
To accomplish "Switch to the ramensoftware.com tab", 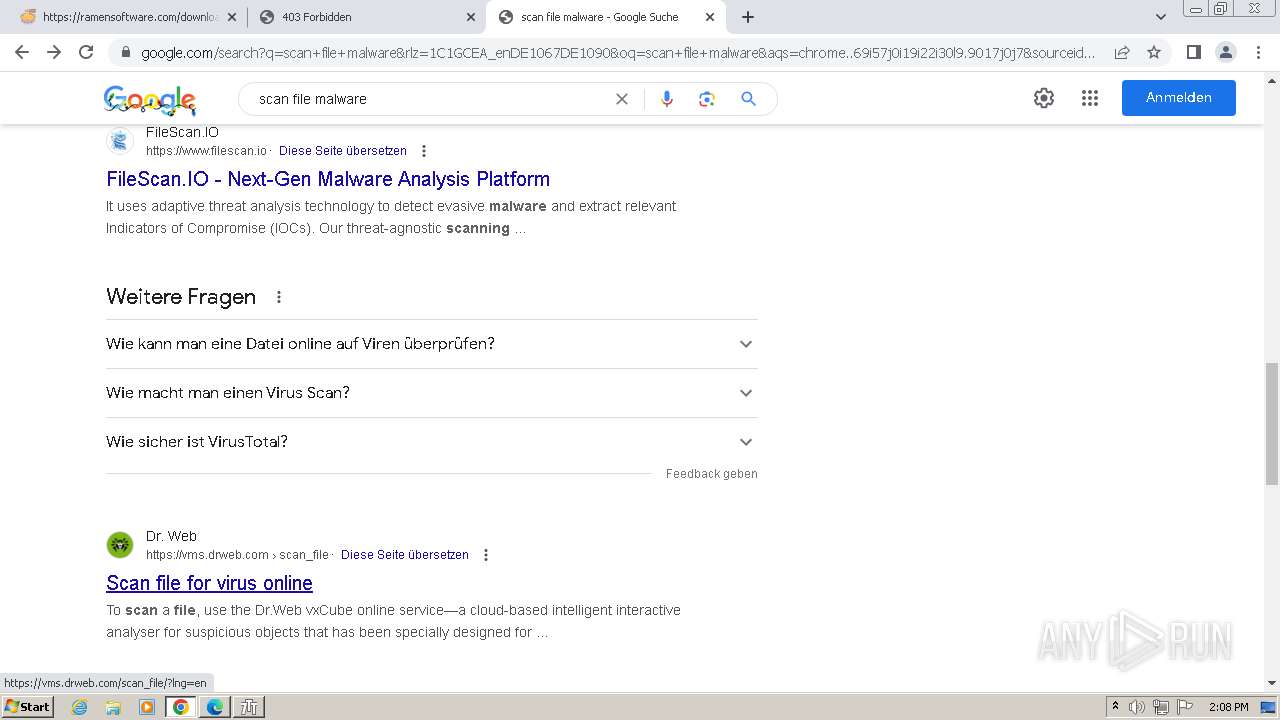I will (128, 17).
